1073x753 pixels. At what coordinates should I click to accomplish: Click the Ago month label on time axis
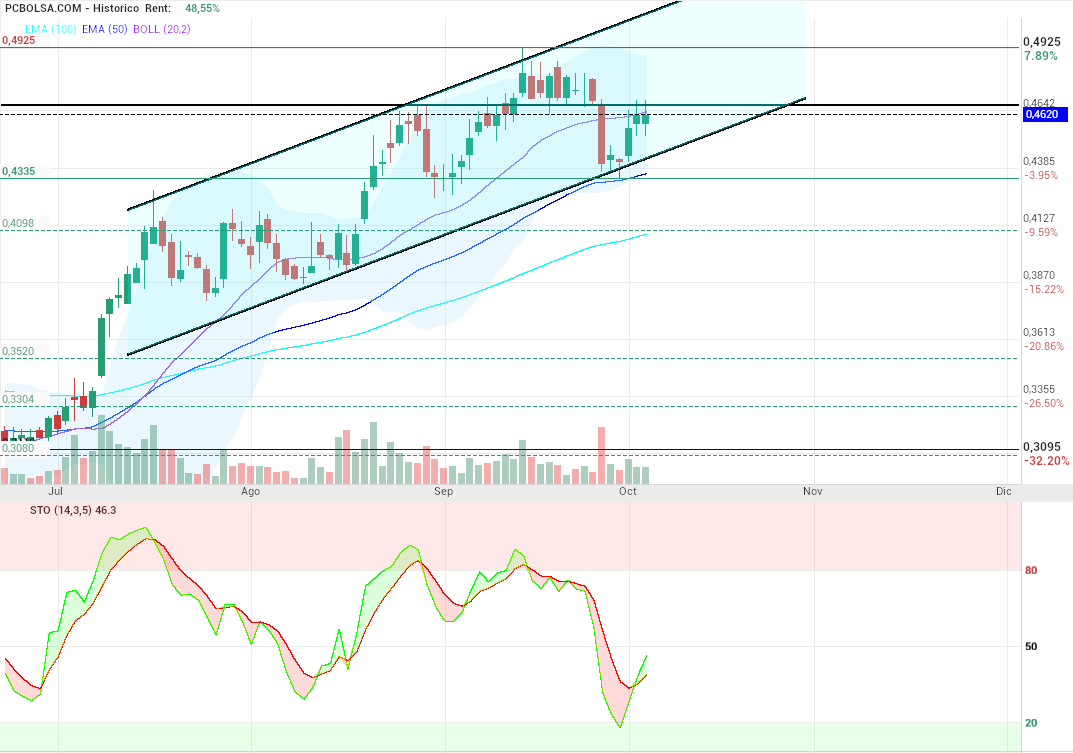coord(250,492)
